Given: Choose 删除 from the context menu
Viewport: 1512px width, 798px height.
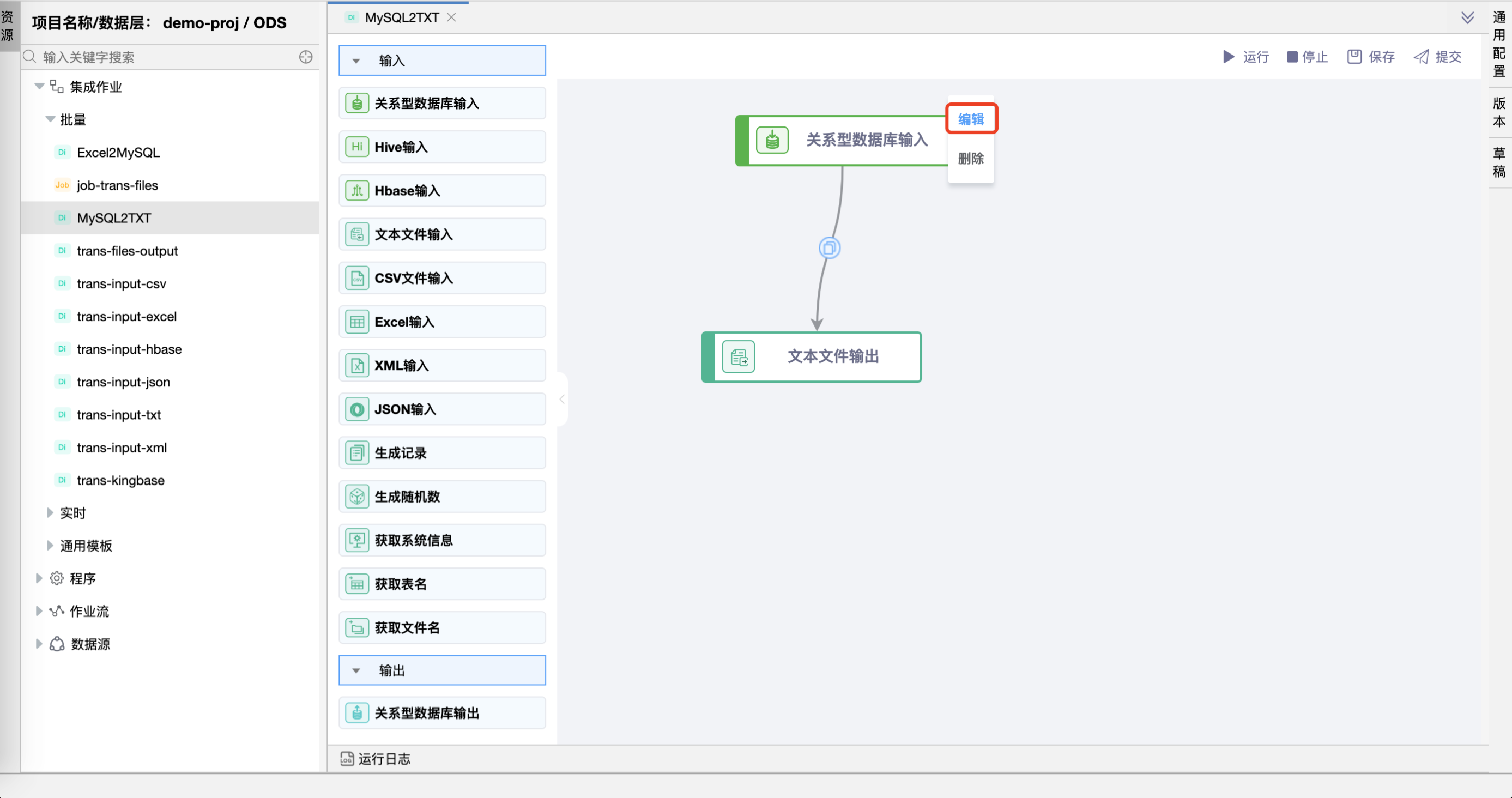Looking at the screenshot, I should (970, 159).
